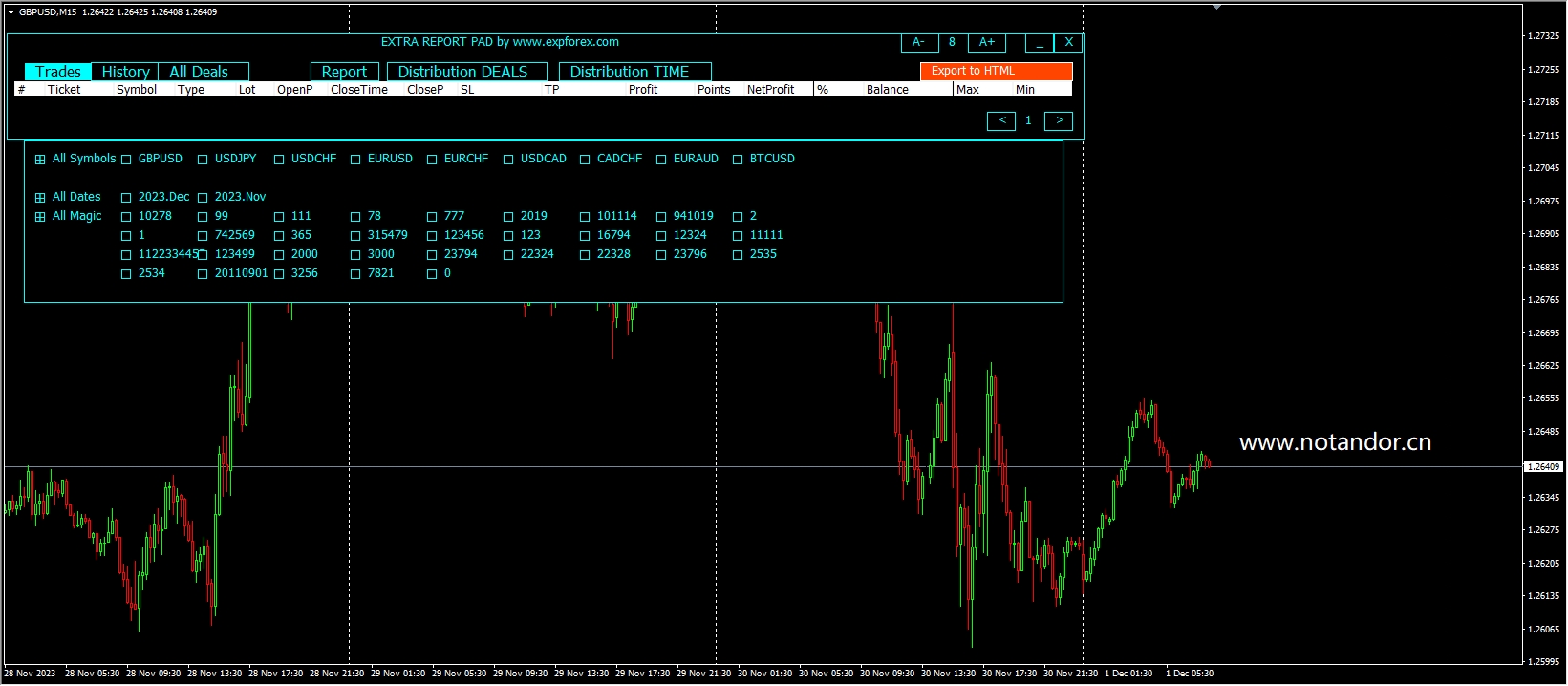Expand the All Magic group icon
This screenshot has height=686, width=1568.
coord(40,217)
